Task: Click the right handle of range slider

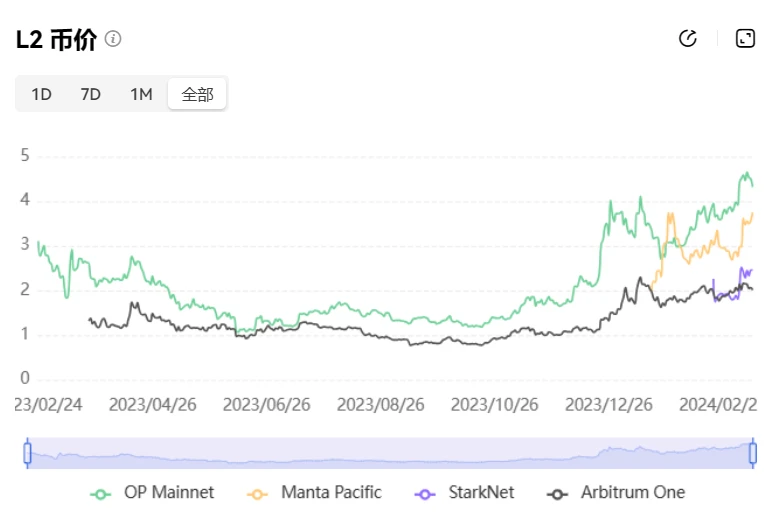Action: click(752, 453)
